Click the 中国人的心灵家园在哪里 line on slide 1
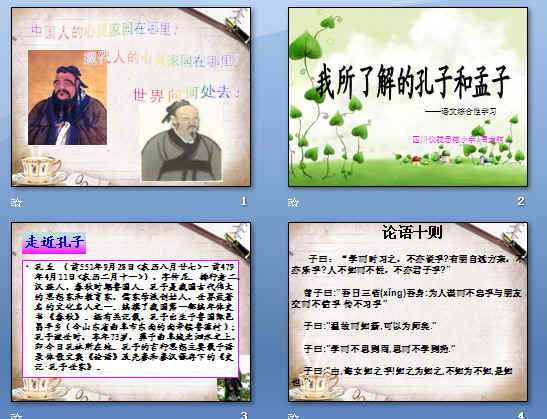The height and width of the screenshot is (419, 547). (x=105, y=31)
